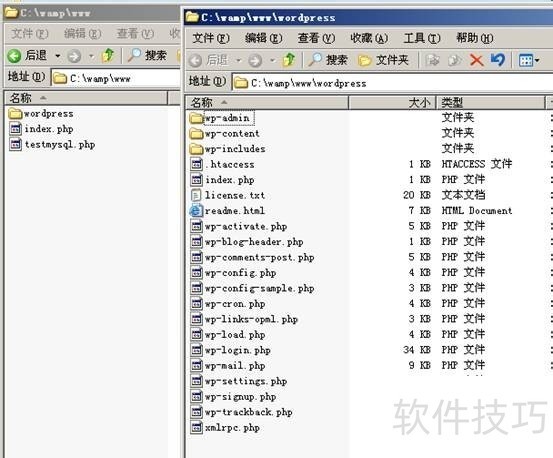Go up one folder in wordpress window
The image size is (553, 458).
pos(289,60)
